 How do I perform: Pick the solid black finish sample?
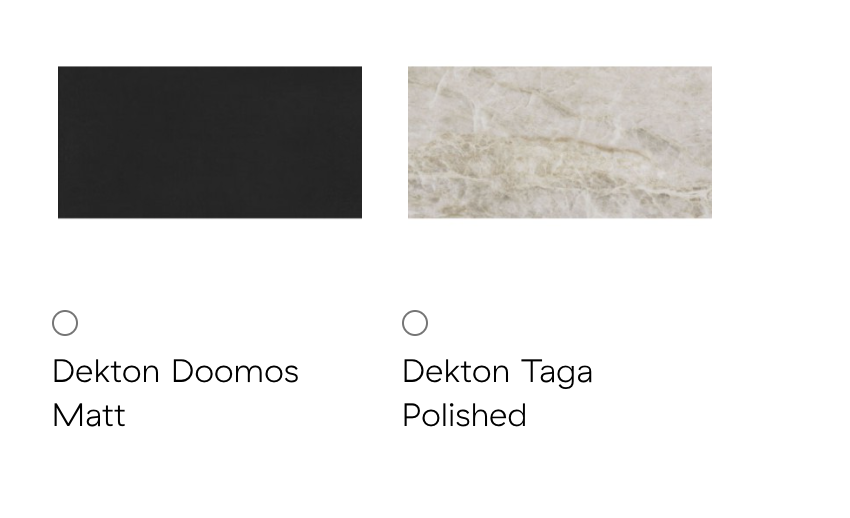coord(210,143)
